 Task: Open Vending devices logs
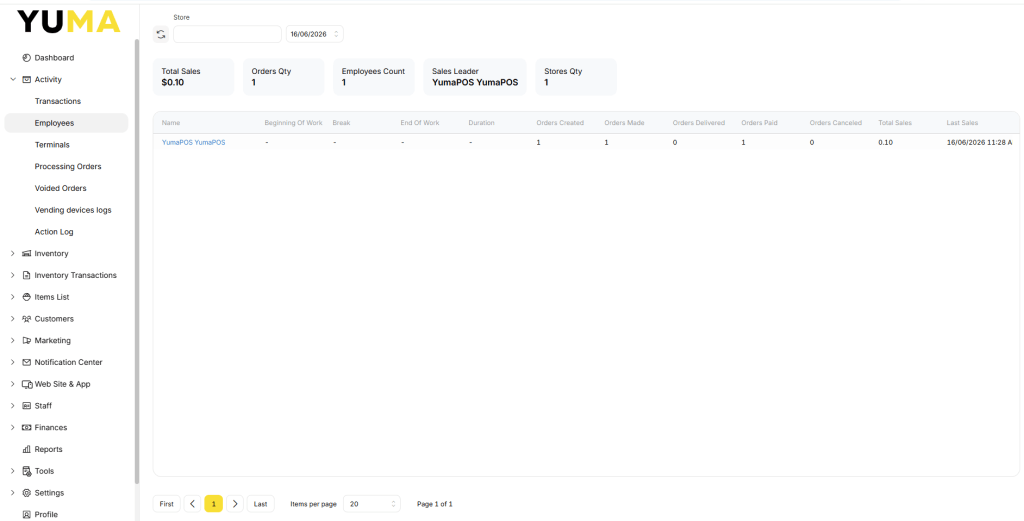pos(73,210)
